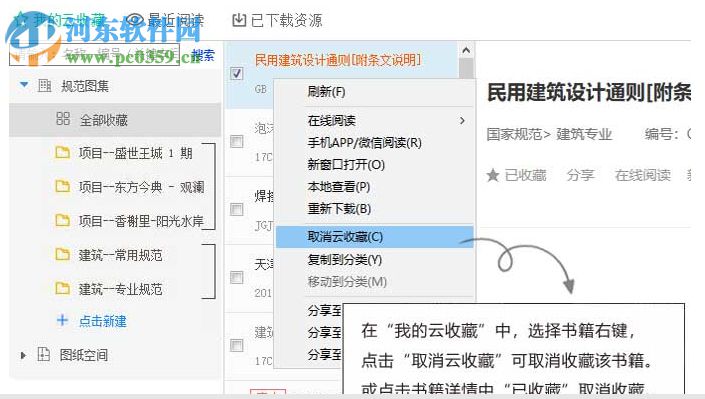Collapse the 规范图集 tree node
Screen dimensions: 705x399
click(24, 85)
